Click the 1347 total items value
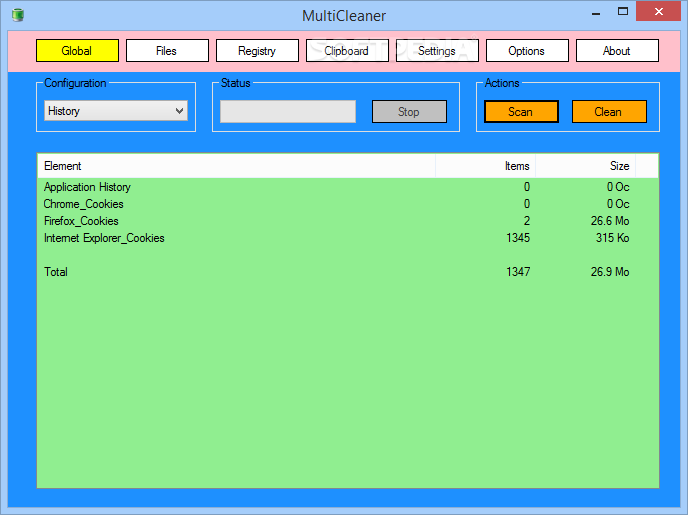688x515 pixels. (x=518, y=272)
